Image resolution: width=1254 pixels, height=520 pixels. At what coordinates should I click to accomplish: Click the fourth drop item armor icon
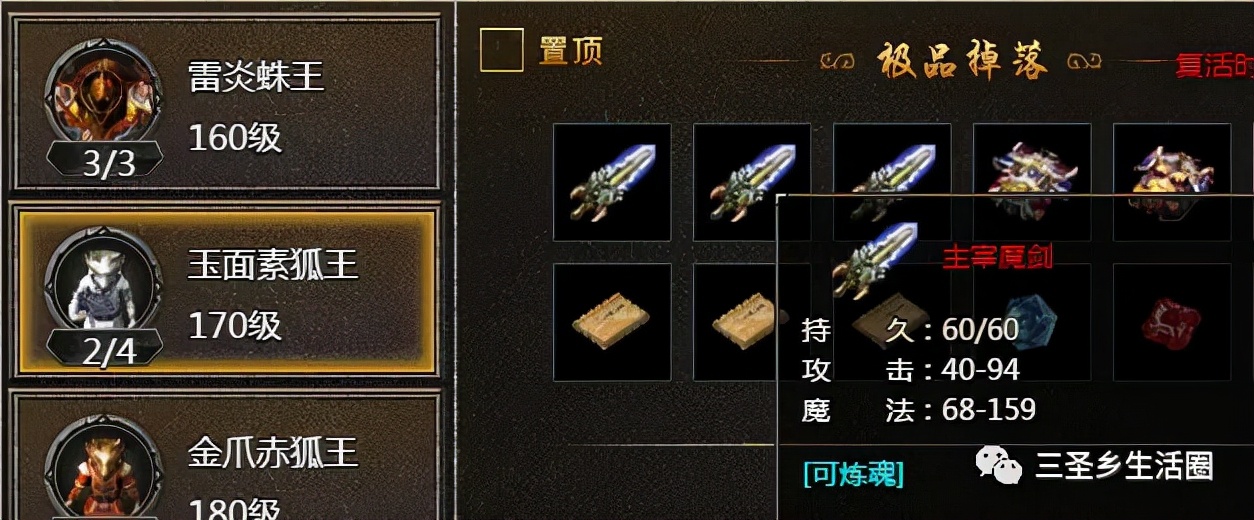[1032, 160]
